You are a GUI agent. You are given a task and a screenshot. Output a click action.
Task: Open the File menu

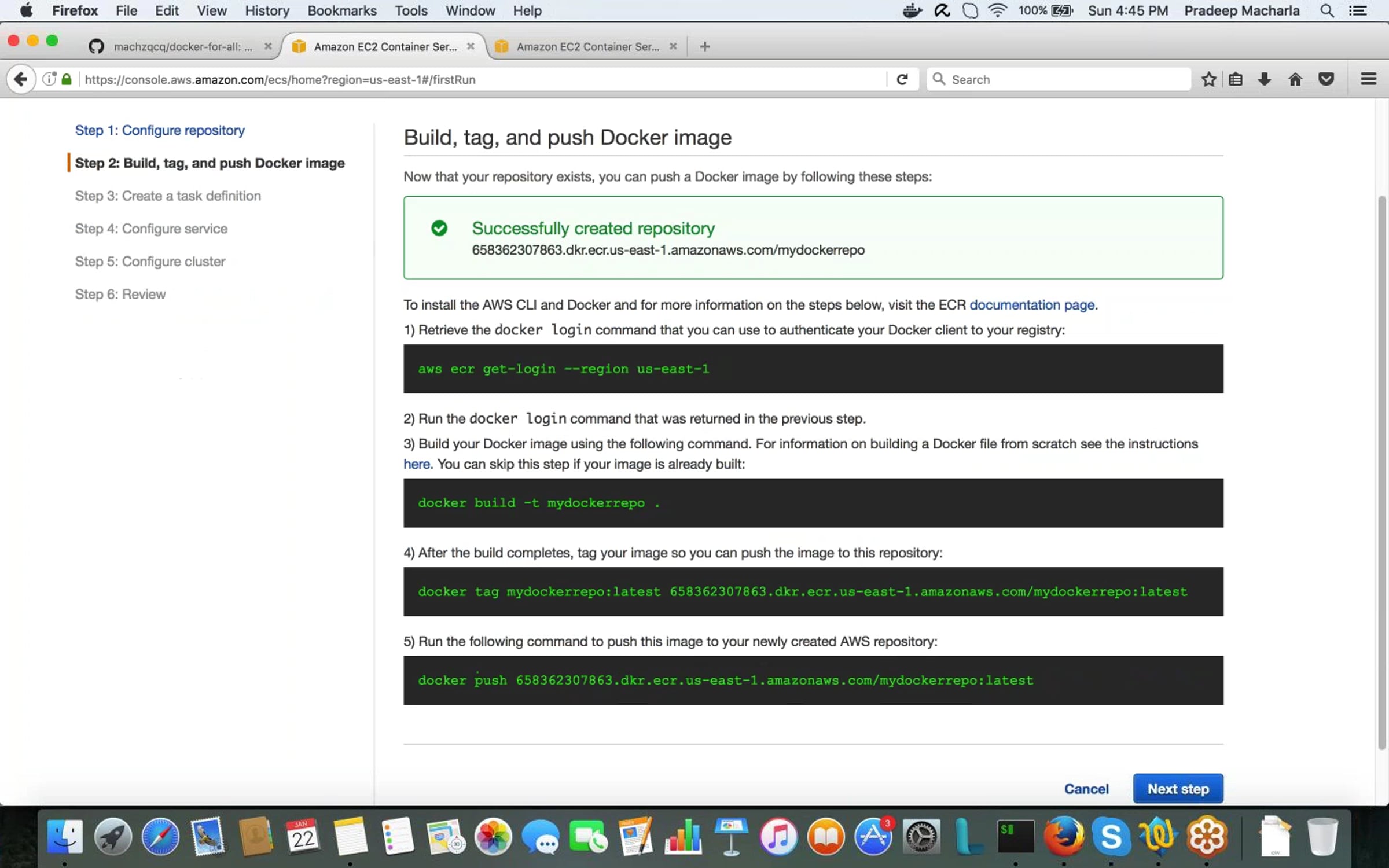[x=126, y=10]
